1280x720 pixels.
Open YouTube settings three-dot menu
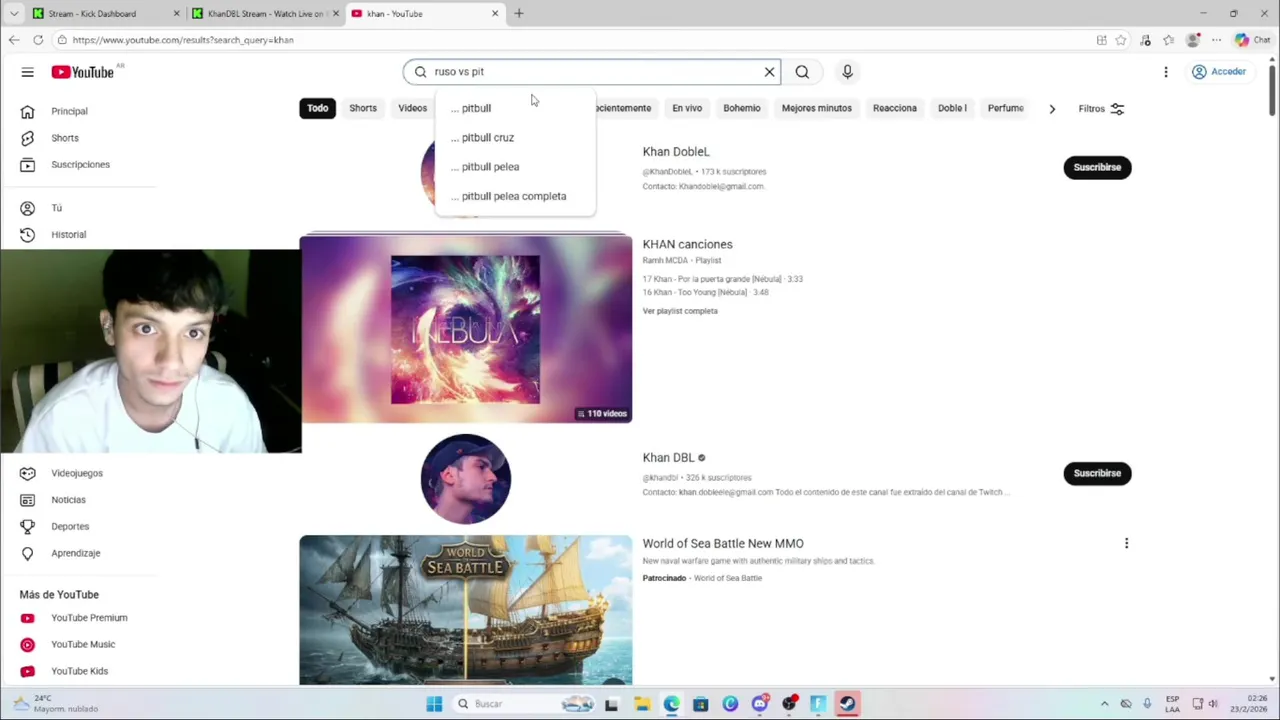click(1165, 72)
